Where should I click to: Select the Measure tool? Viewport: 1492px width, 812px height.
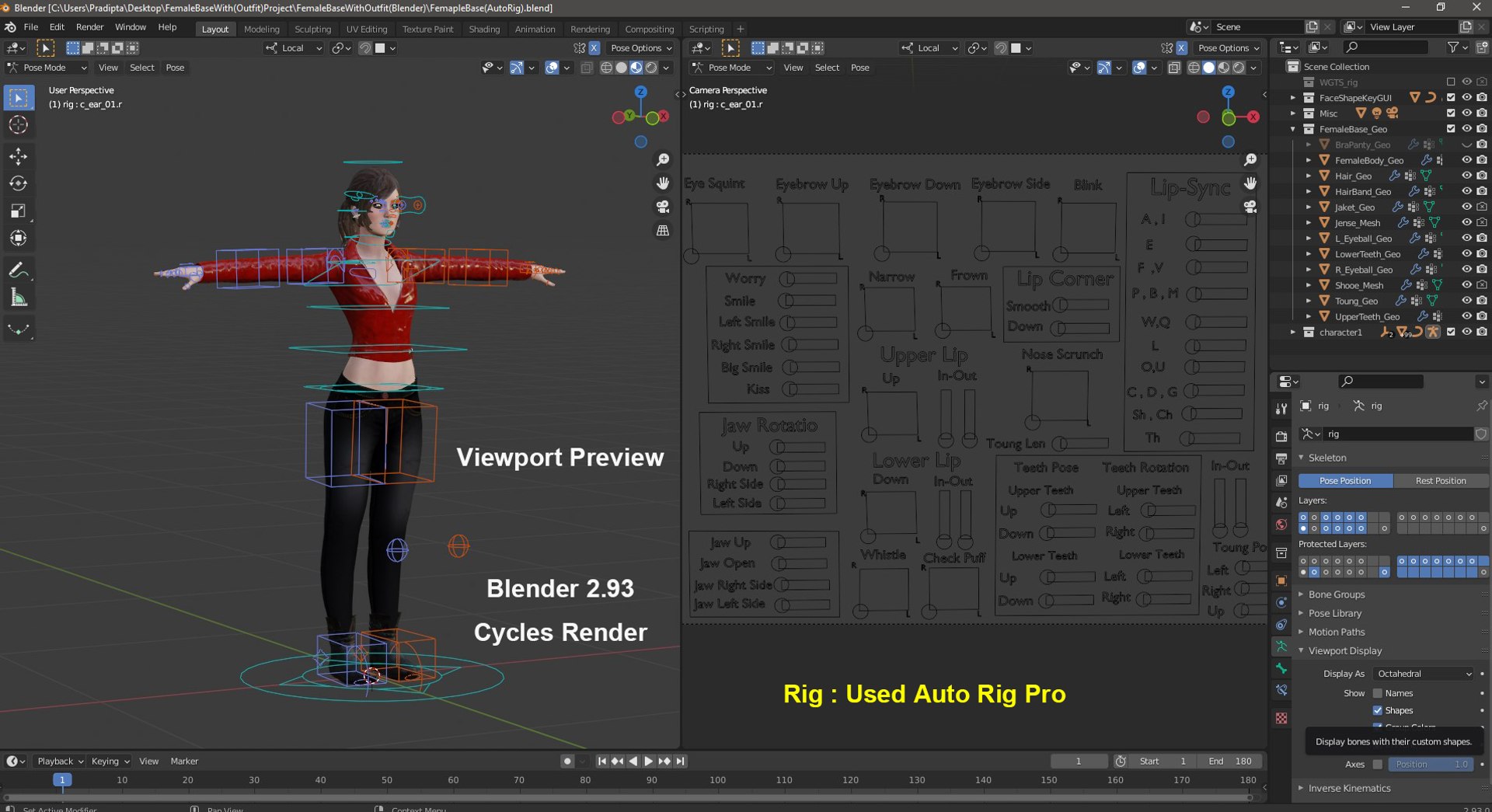pos(19,298)
